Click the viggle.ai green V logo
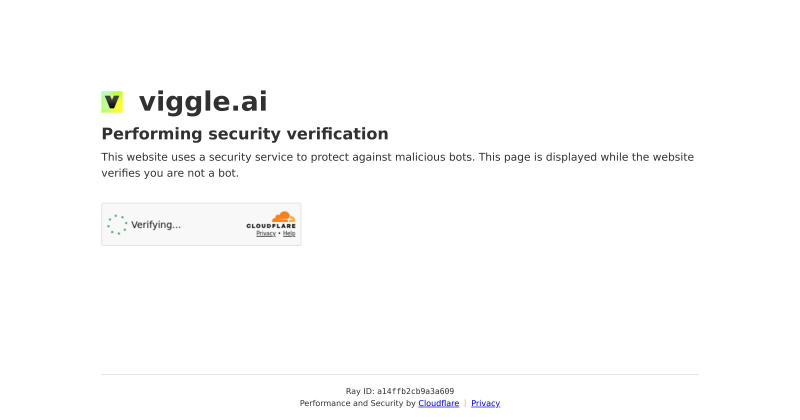The height and width of the screenshot is (420, 800). click(x=112, y=102)
